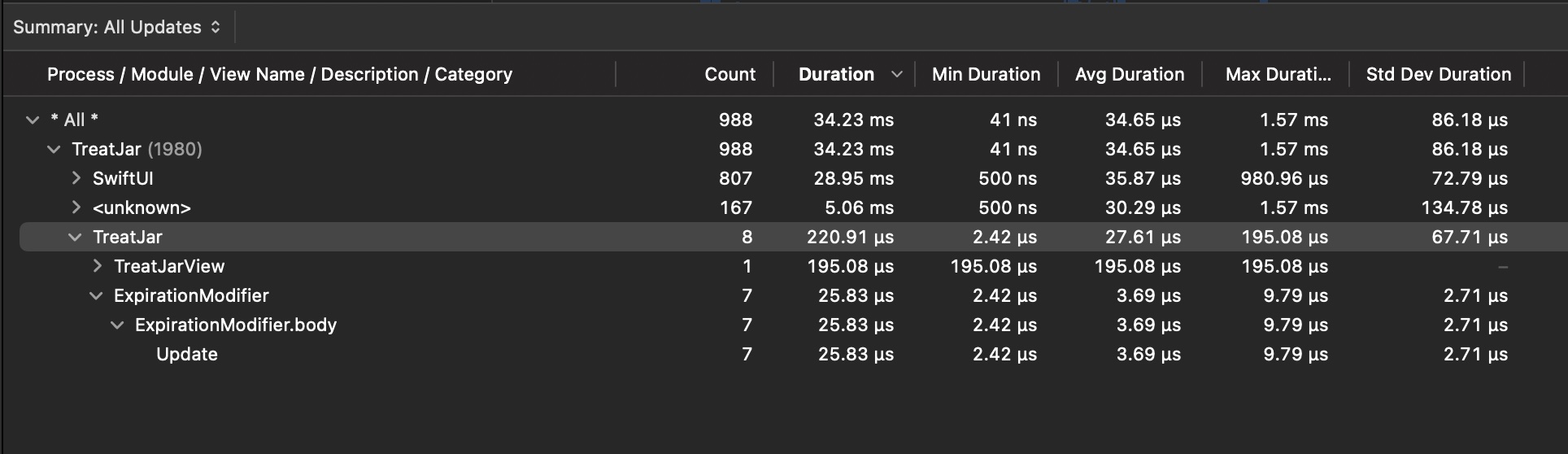This screenshot has width=1568, height=454.
Task: Select the Update row
Action: [187, 354]
